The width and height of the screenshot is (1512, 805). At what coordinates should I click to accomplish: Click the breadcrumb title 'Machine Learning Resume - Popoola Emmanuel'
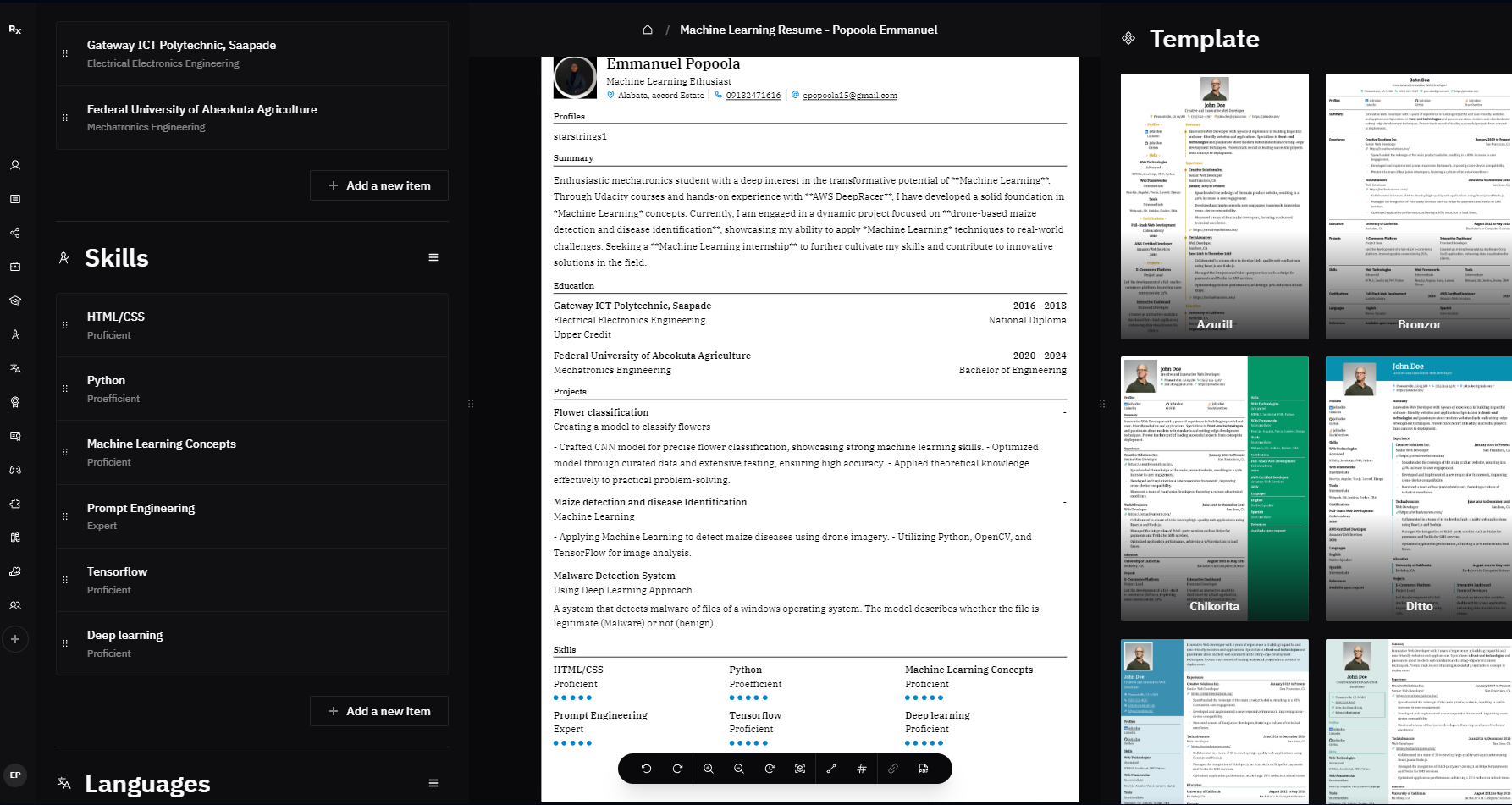pyautogui.click(x=808, y=30)
